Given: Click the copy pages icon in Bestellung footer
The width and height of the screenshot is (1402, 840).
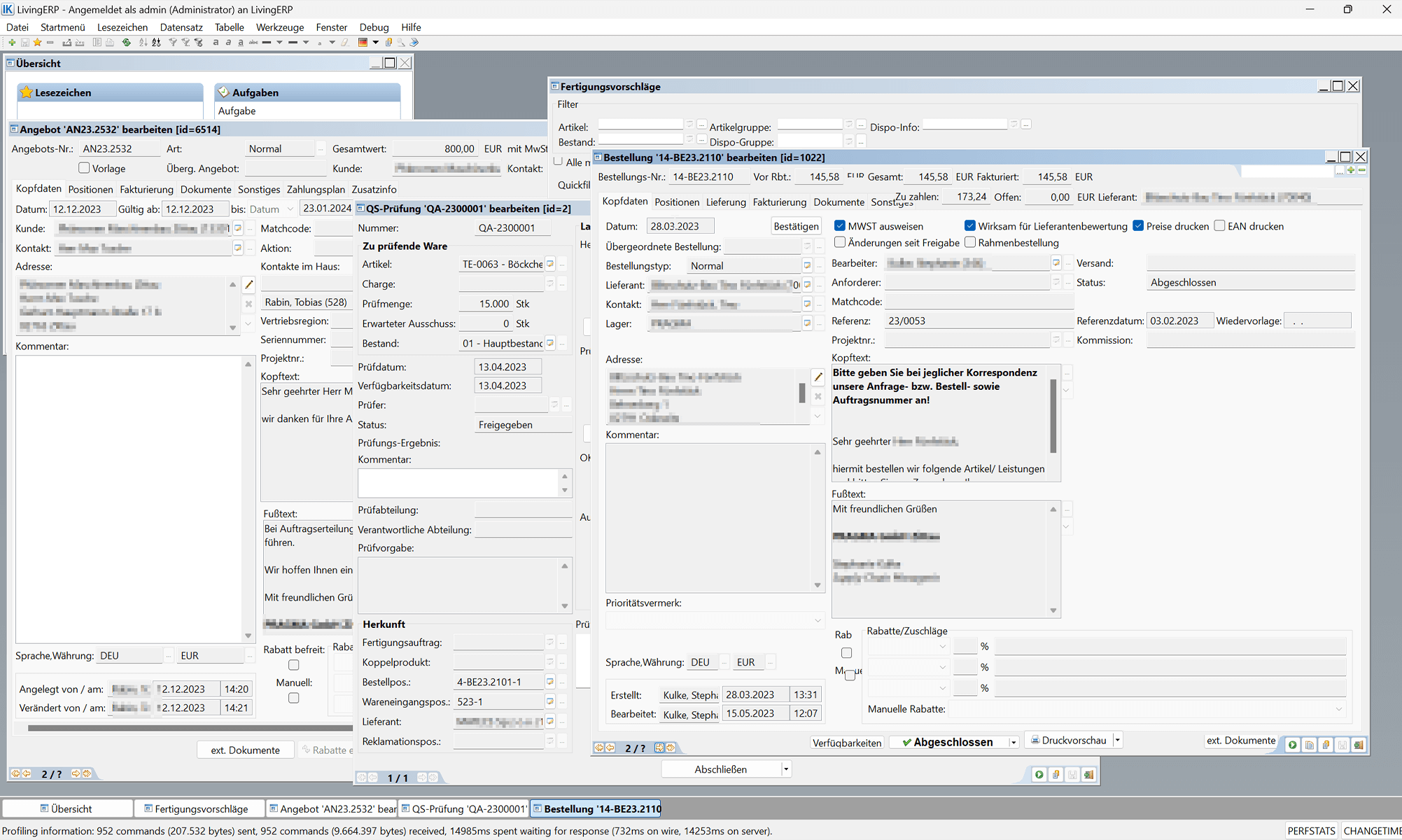Looking at the screenshot, I should click(x=1310, y=745).
